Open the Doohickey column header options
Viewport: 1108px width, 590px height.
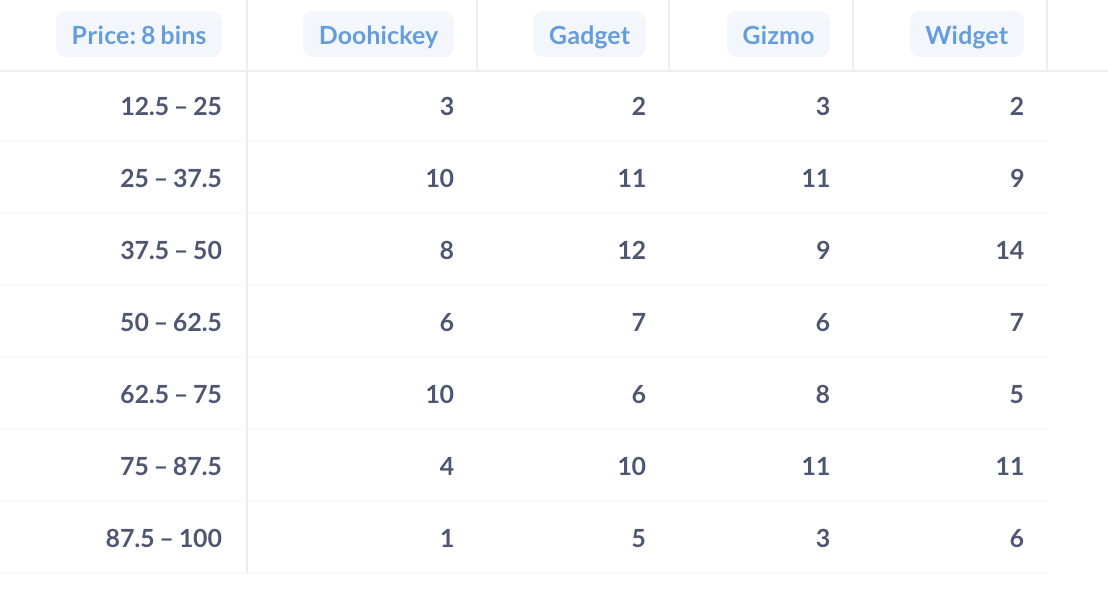(x=378, y=34)
